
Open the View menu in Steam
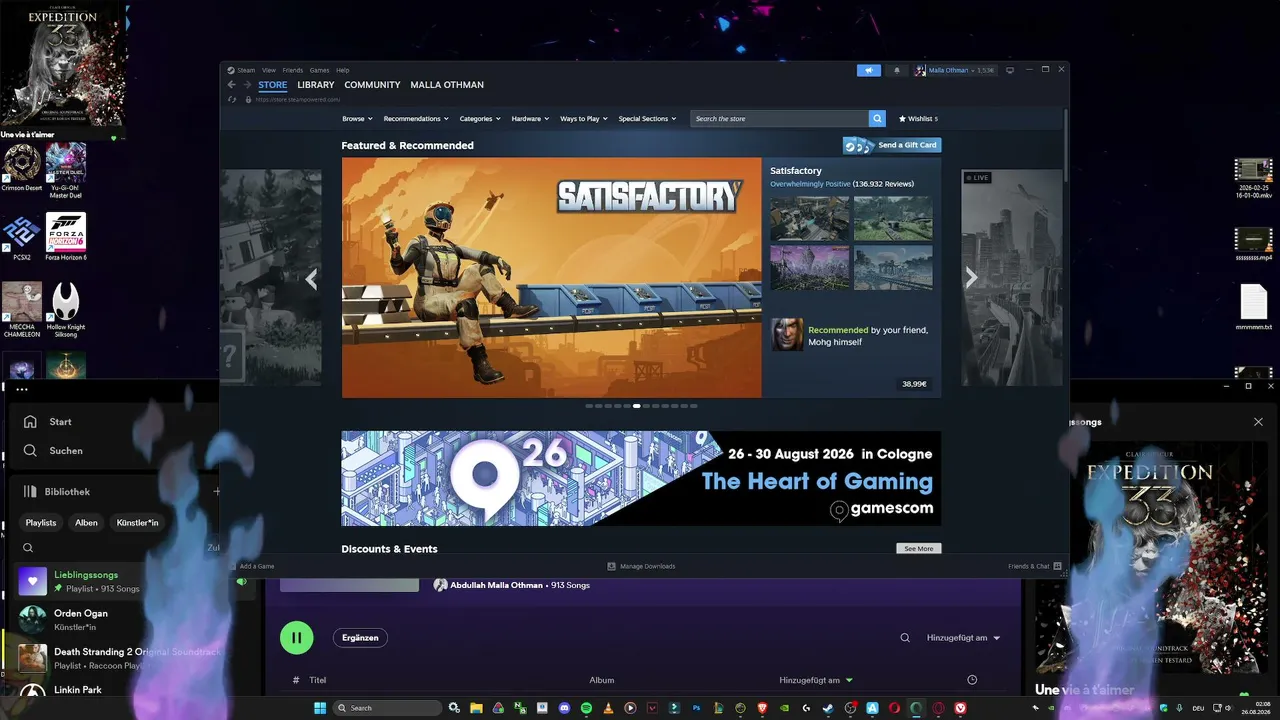coord(269,70)
